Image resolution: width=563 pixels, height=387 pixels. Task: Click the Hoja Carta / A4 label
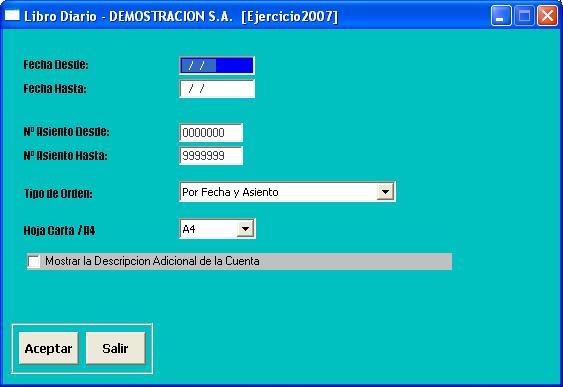pos(59,230)
